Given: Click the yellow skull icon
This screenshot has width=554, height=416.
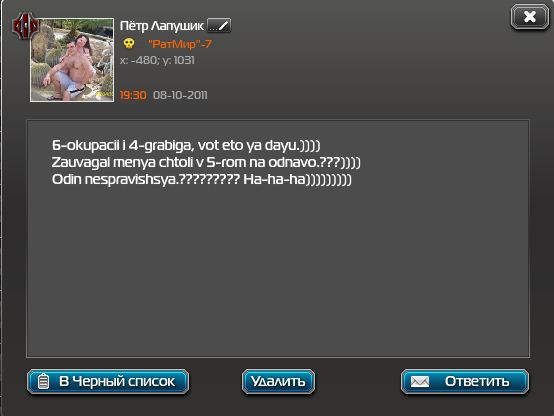Looking at the screenshot, I should (x=129, y=44).
